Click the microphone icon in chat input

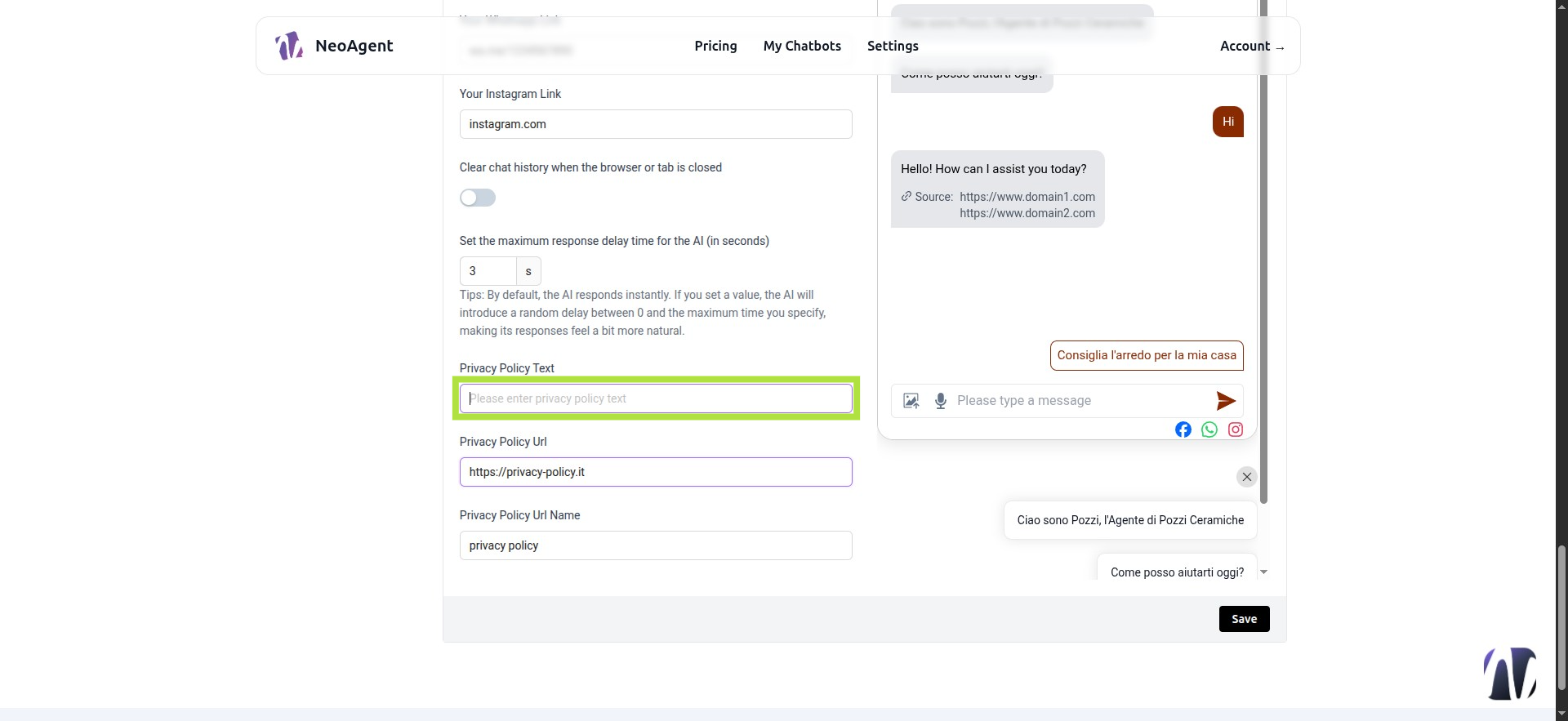coord(941,401)
